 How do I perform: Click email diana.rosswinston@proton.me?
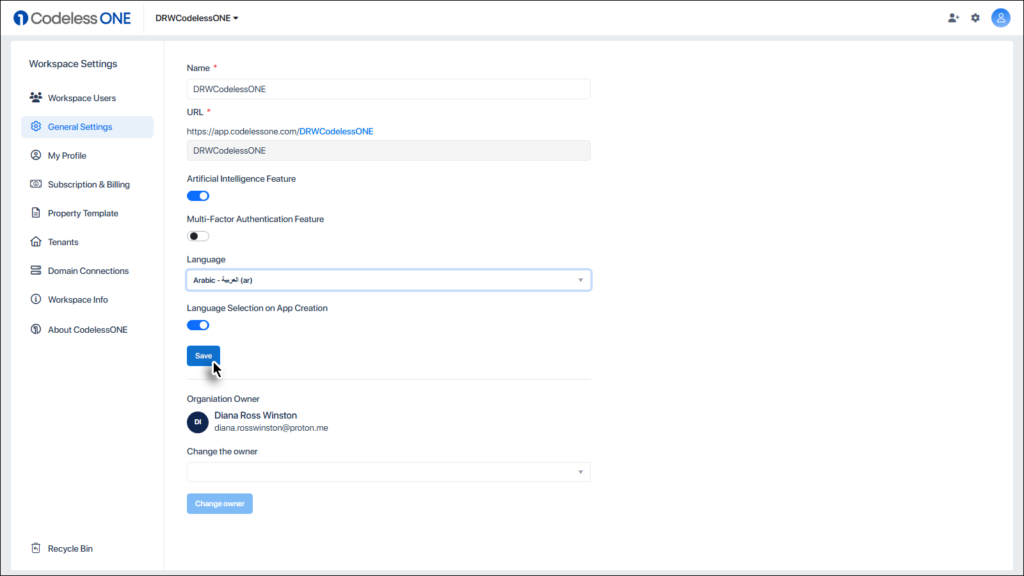(271, 428)
